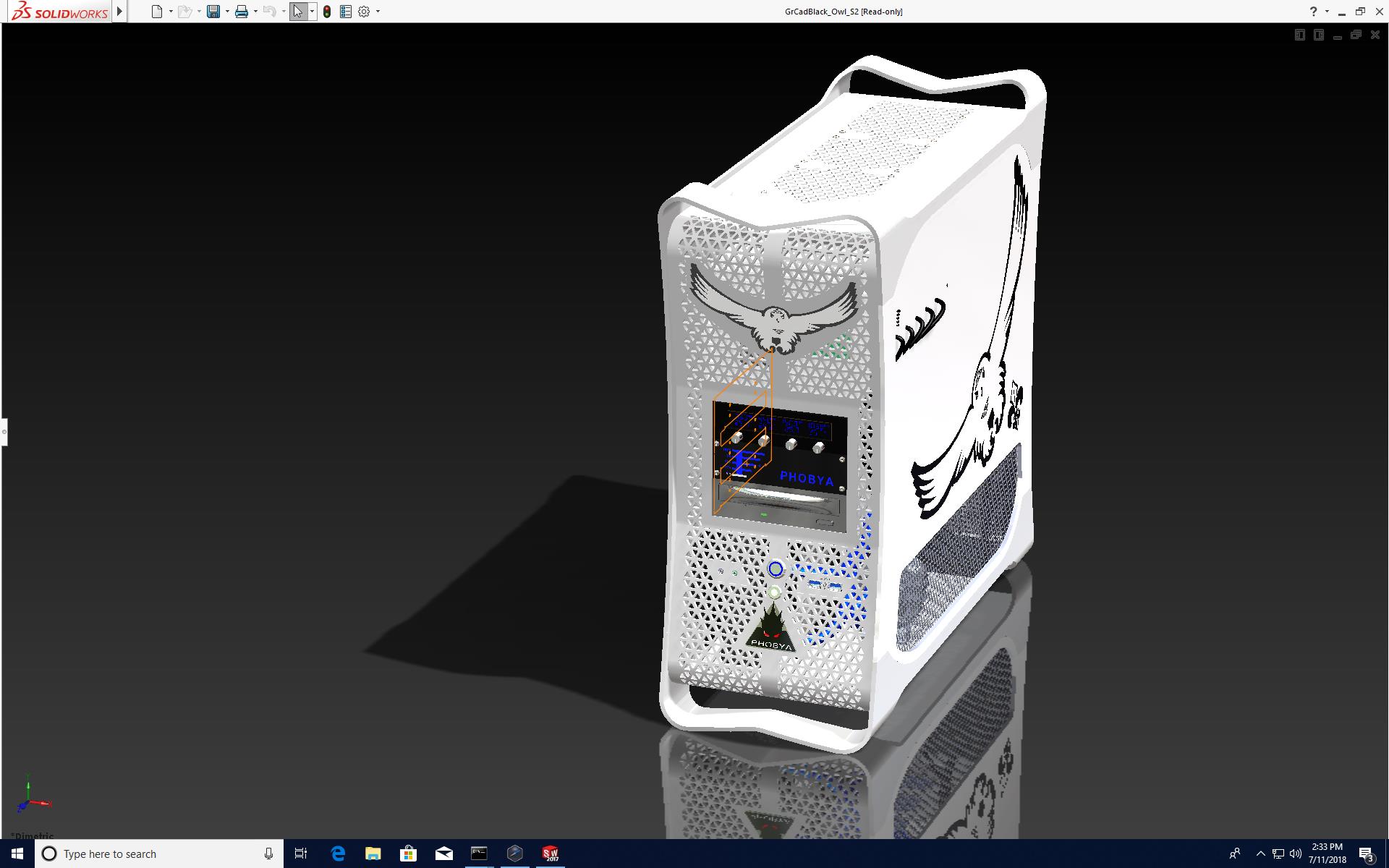Open SolidWorks 2017 taskbar icon
Viewport: 1389px width, 868px height.
(551, 854)
